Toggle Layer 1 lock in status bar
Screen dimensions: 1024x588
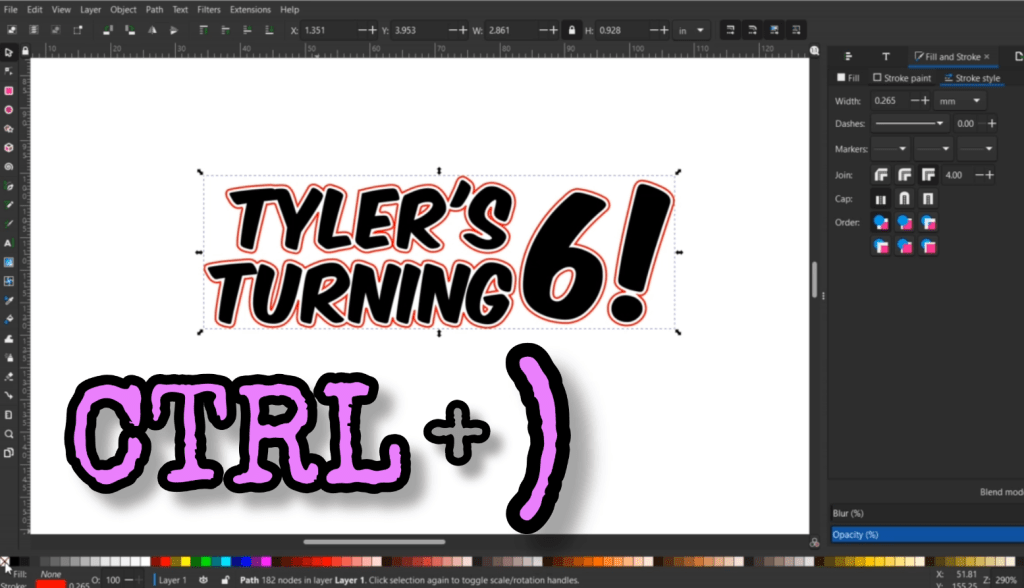[x=222, y=579]
